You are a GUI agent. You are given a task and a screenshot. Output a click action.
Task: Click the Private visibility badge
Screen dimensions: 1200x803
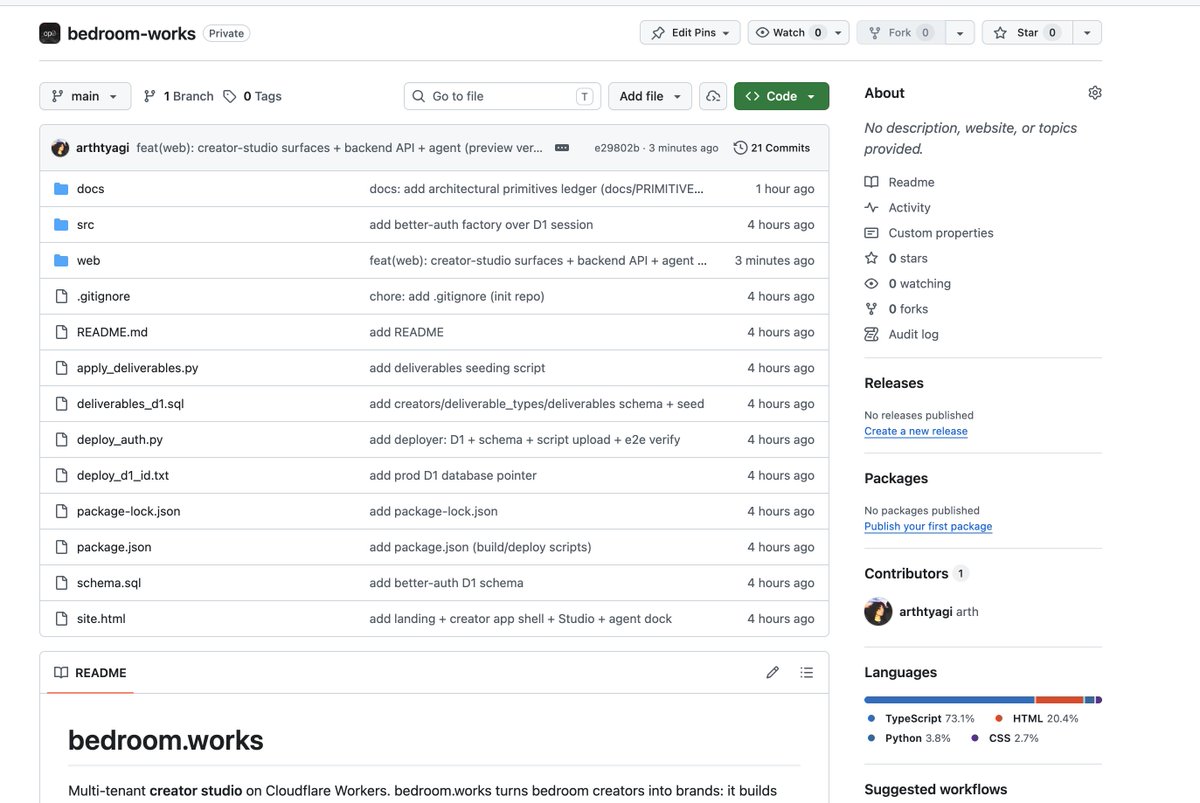tap(226, 33)
